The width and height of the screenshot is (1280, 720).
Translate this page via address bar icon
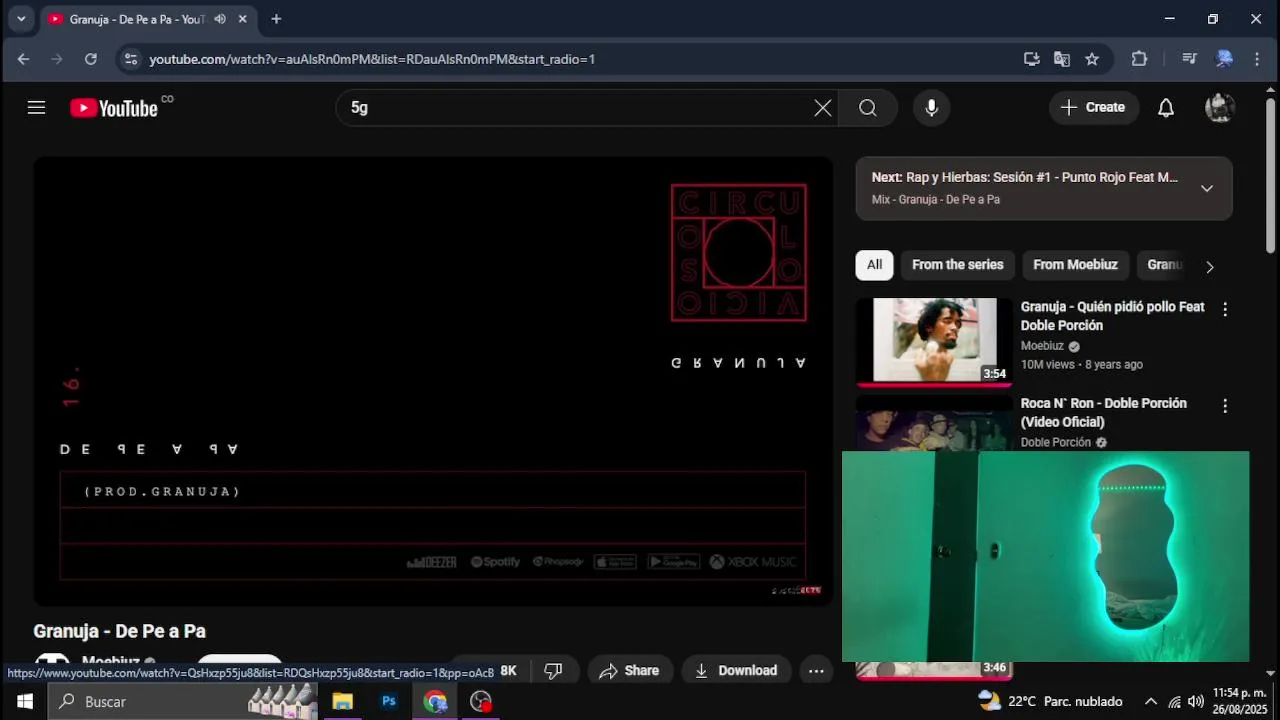pyautogui.click(x=1062, y=59)
